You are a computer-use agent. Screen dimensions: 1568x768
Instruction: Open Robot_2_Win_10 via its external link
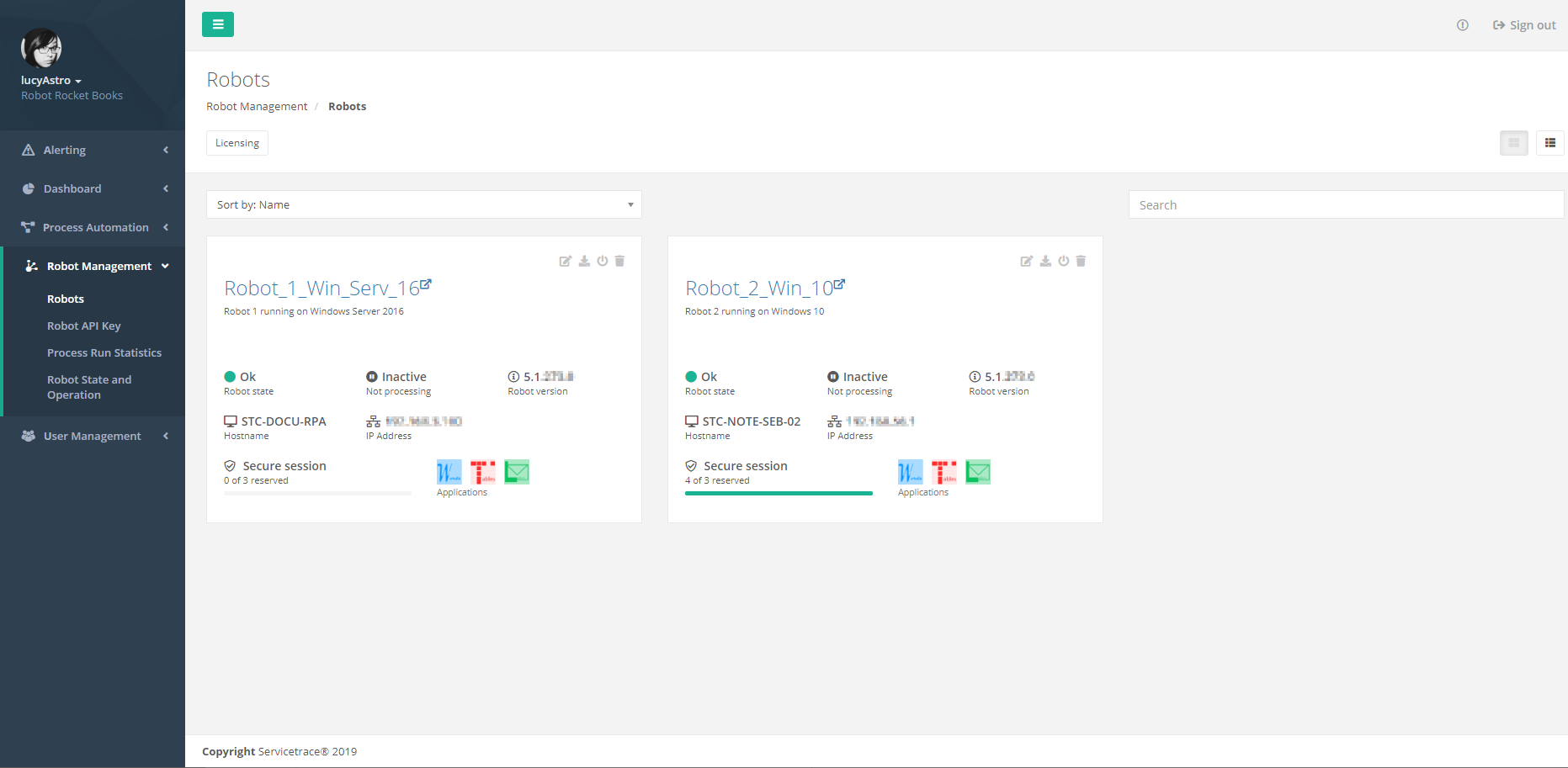(839, 284)
